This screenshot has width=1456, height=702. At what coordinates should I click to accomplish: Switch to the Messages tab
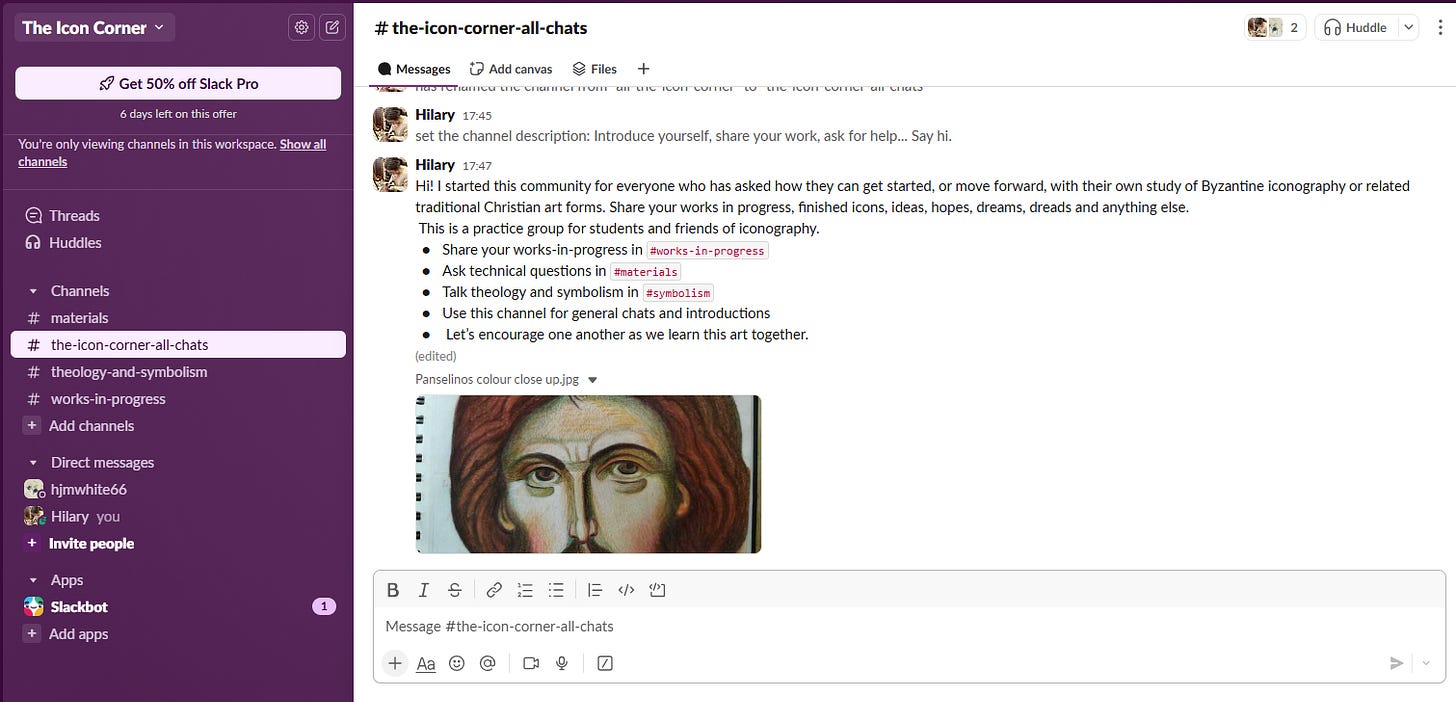414,69
